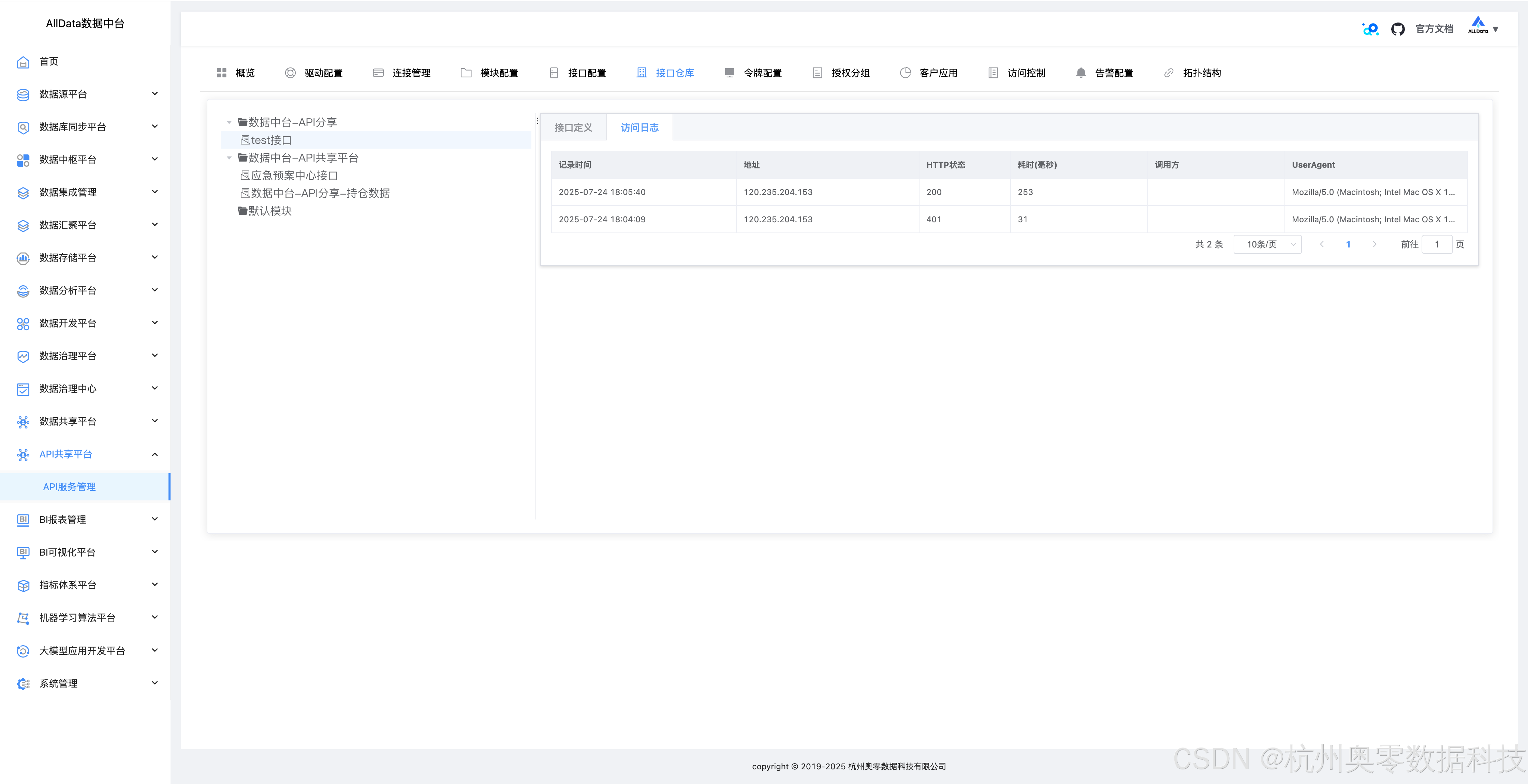The height and width of the screenshot is (784, 1528).
Task: Click the bell icon for 告警配置
Action: point(1081,73)
